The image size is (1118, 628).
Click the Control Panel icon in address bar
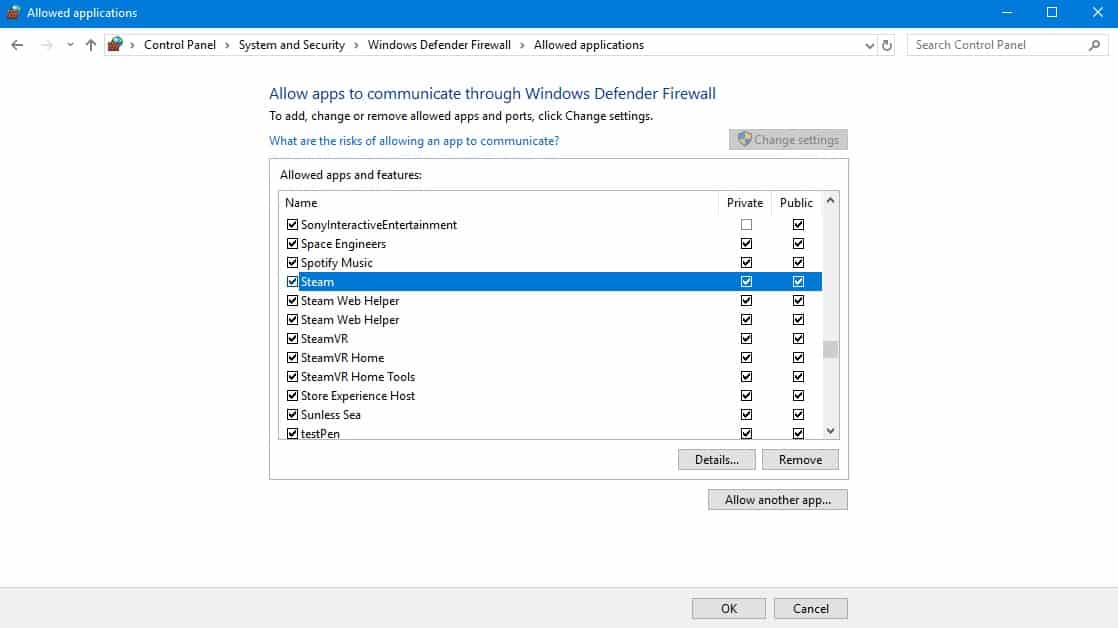(x=115, y=44)
